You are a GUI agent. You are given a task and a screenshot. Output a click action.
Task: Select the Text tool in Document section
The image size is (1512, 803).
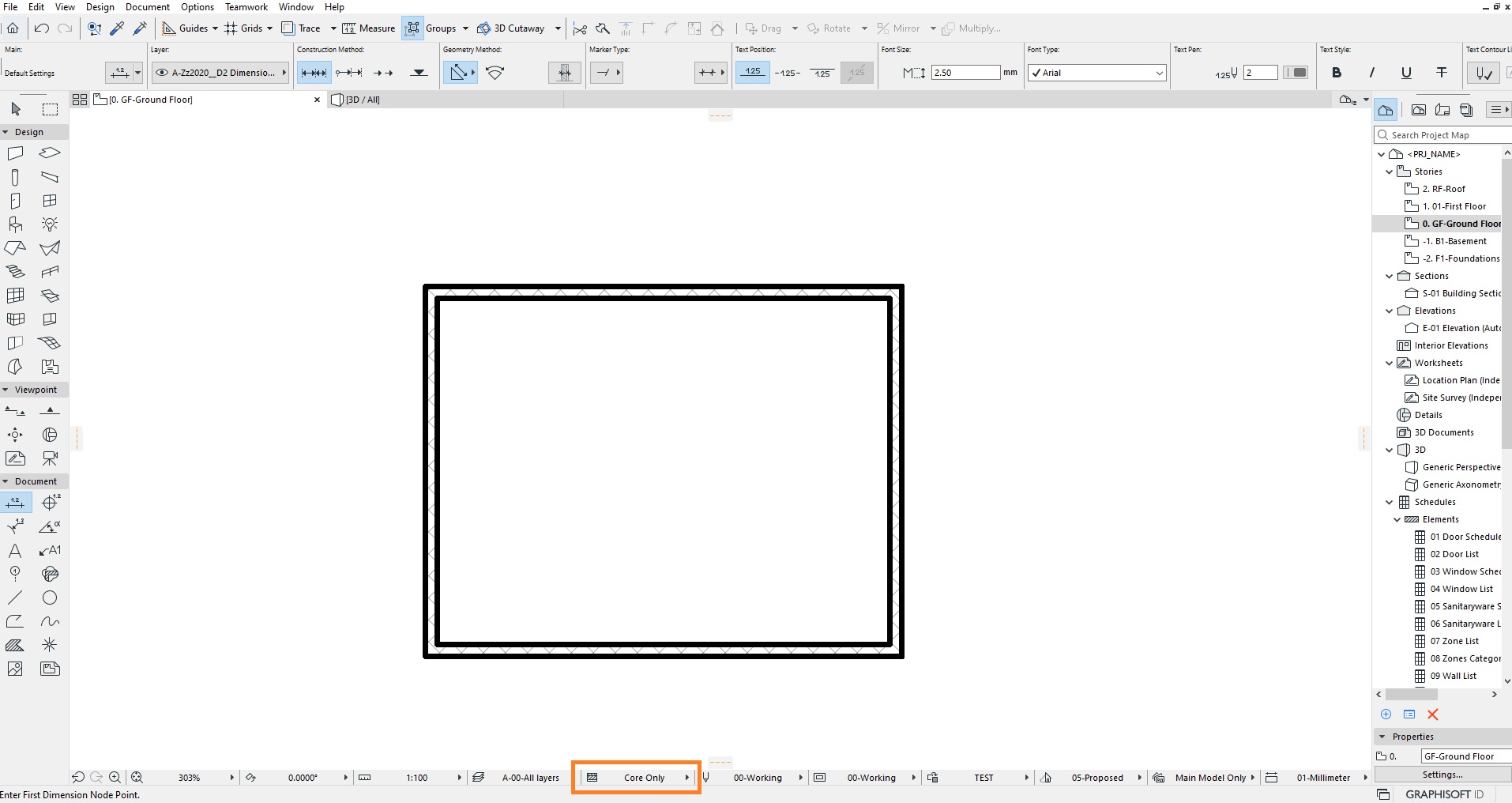[14, 551]
